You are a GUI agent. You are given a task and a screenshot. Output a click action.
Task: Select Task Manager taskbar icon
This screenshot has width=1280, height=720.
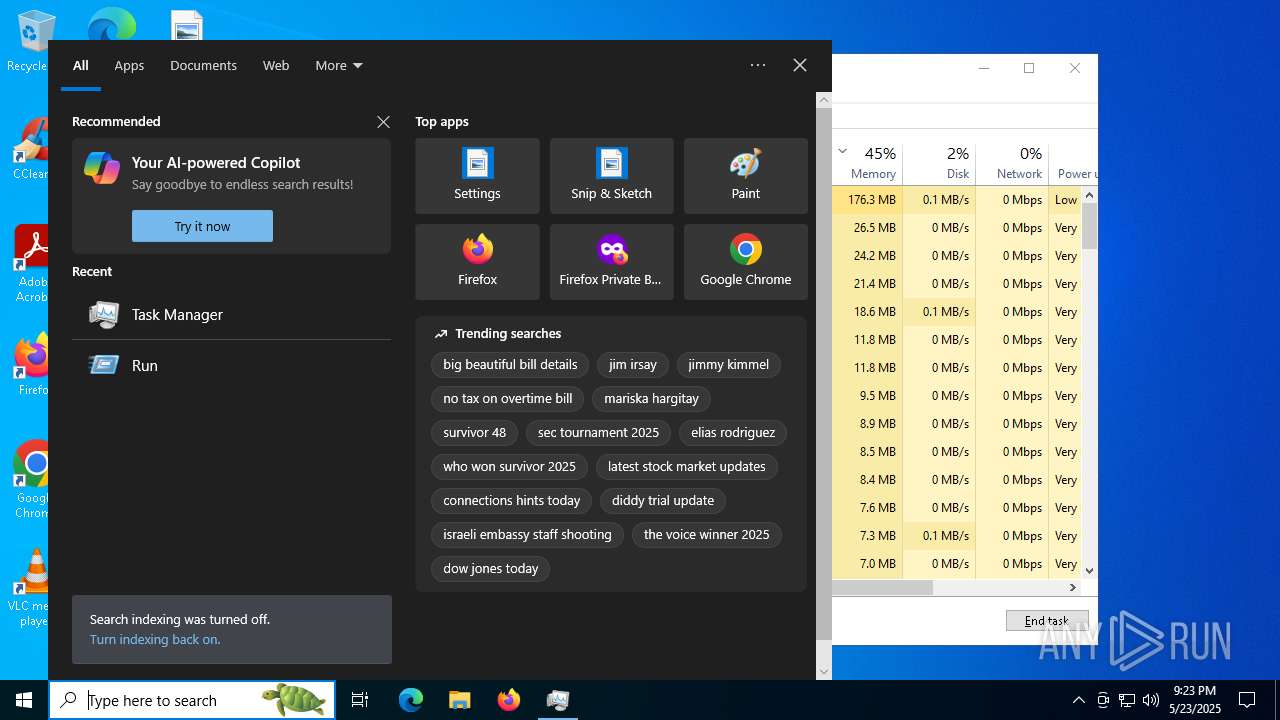point(557,700)
